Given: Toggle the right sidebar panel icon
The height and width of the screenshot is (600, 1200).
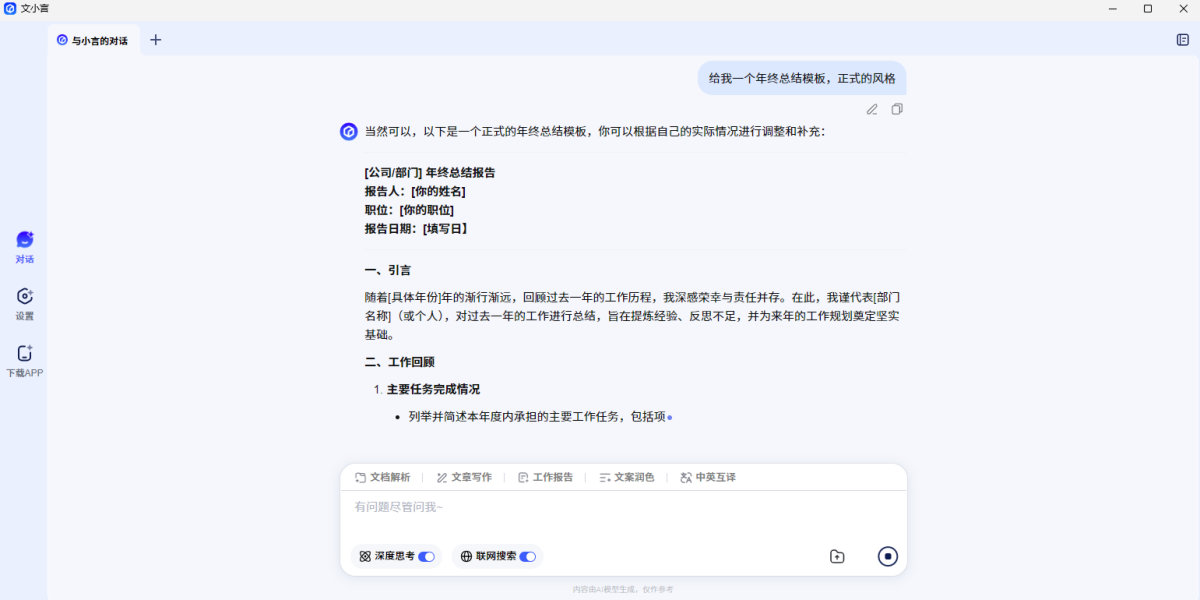Looking at the screenshot, I should click(x=1182, y=40).
